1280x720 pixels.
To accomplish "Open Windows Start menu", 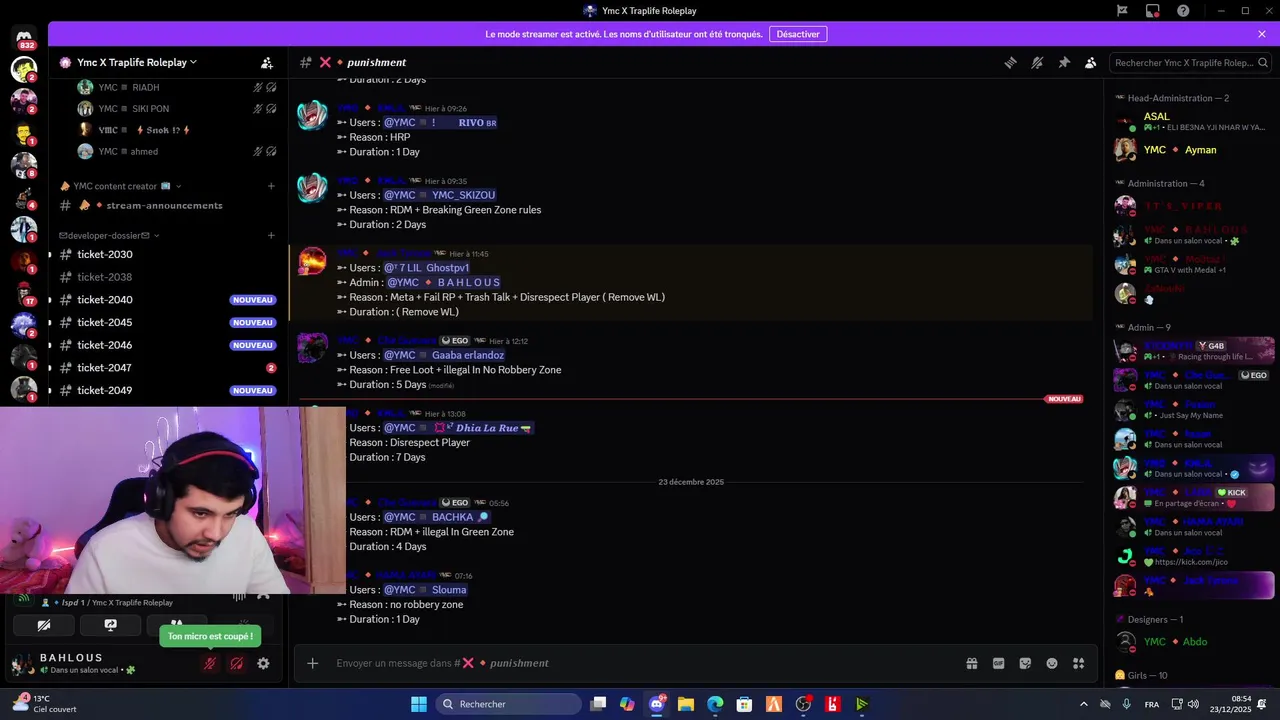I will coord(419,704).
